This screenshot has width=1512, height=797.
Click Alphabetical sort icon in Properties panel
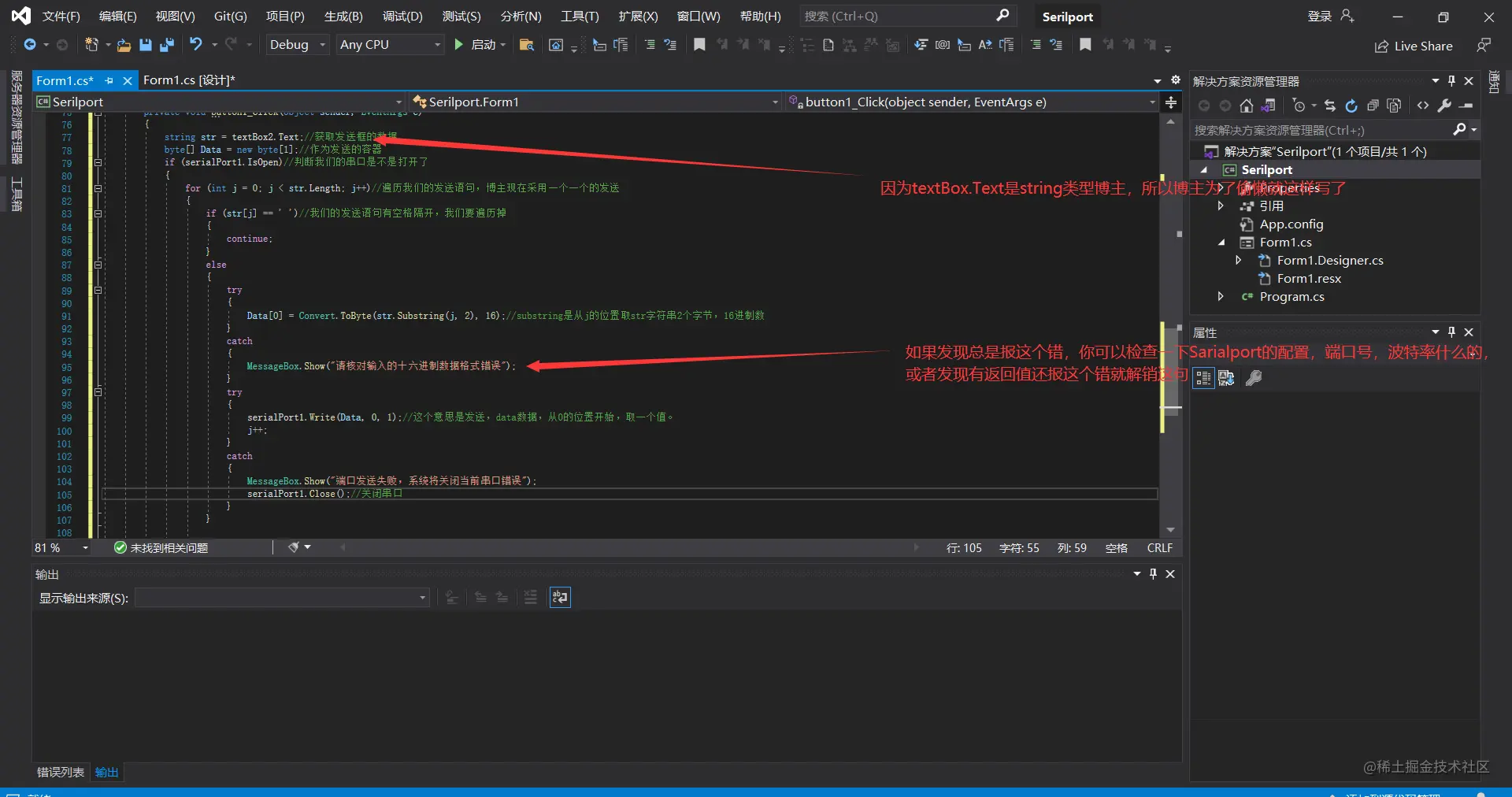tap(1226, 378)
